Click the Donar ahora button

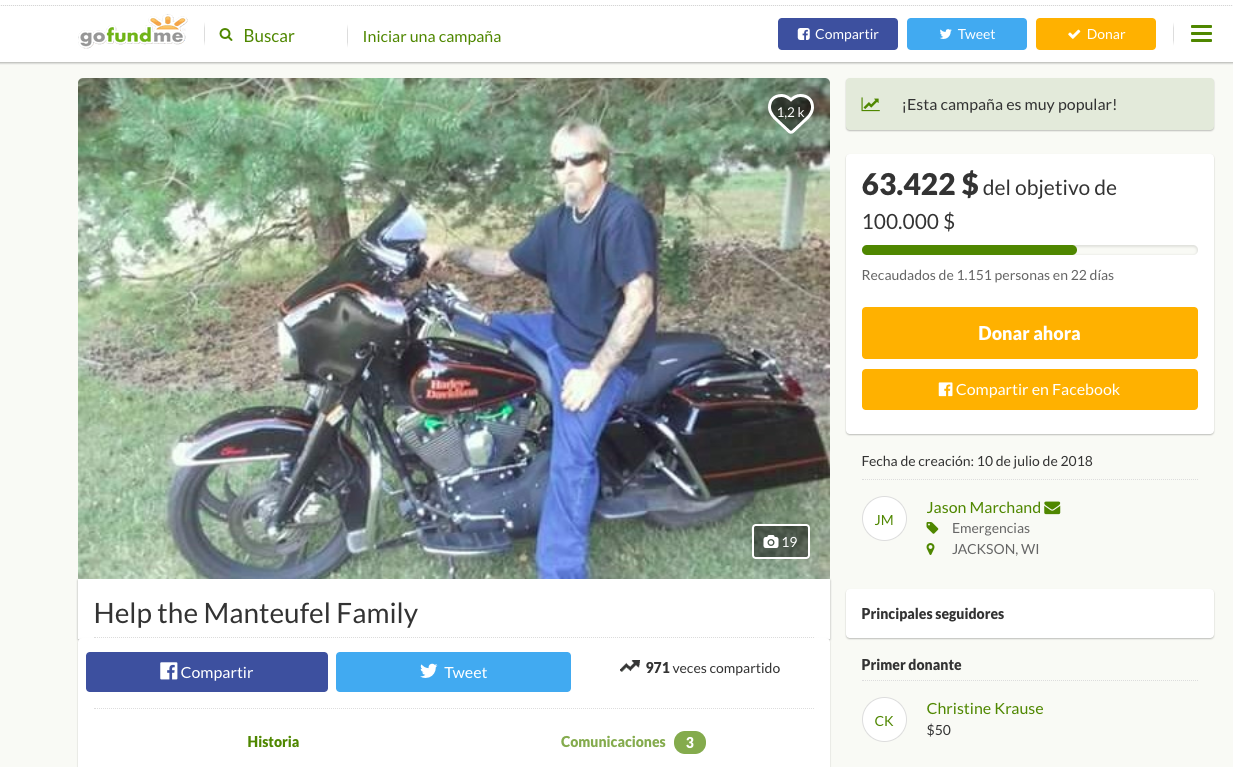(1029, 333)
